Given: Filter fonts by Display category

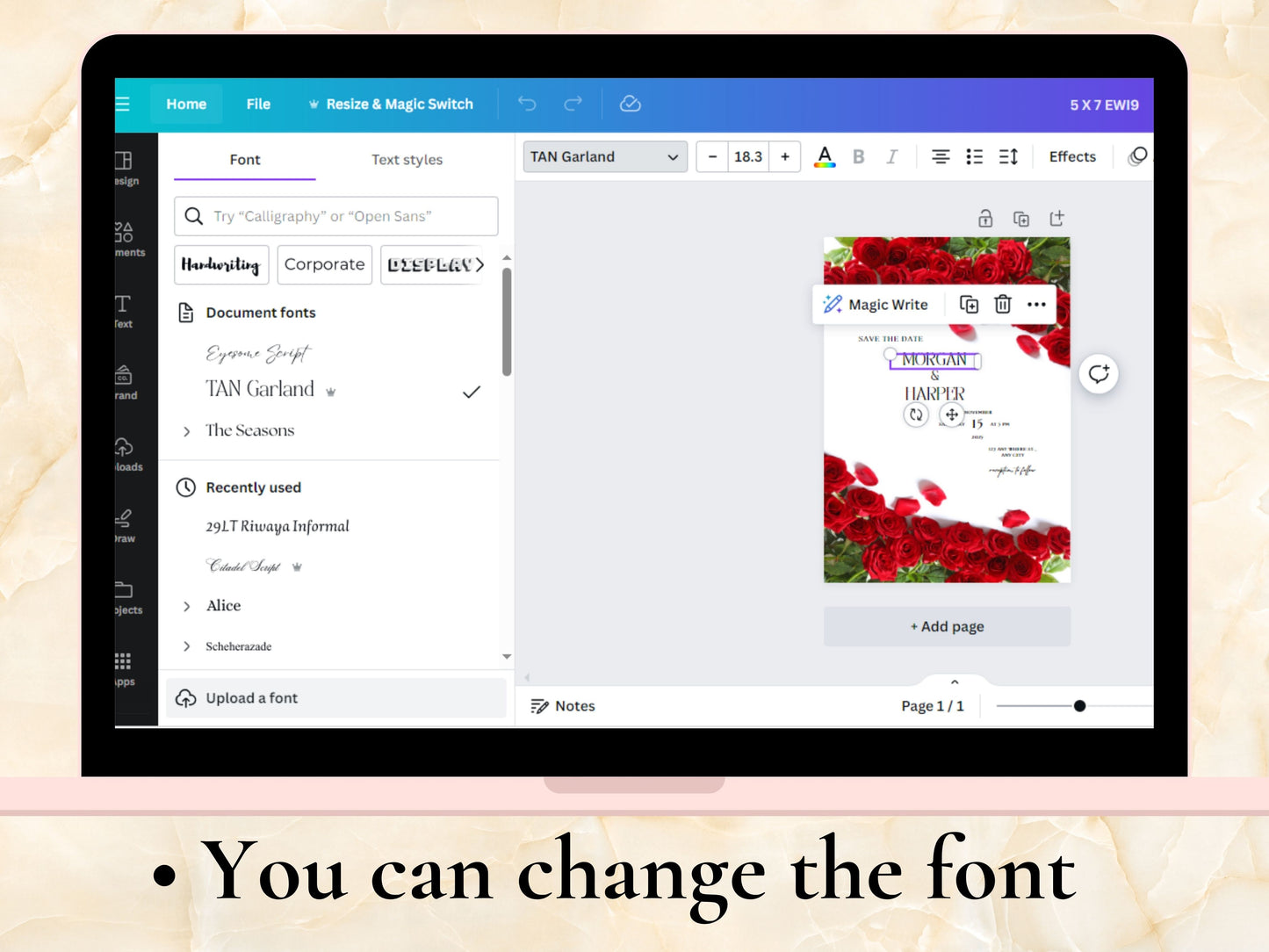Looking at the screenshot, I should click(429, 264).
